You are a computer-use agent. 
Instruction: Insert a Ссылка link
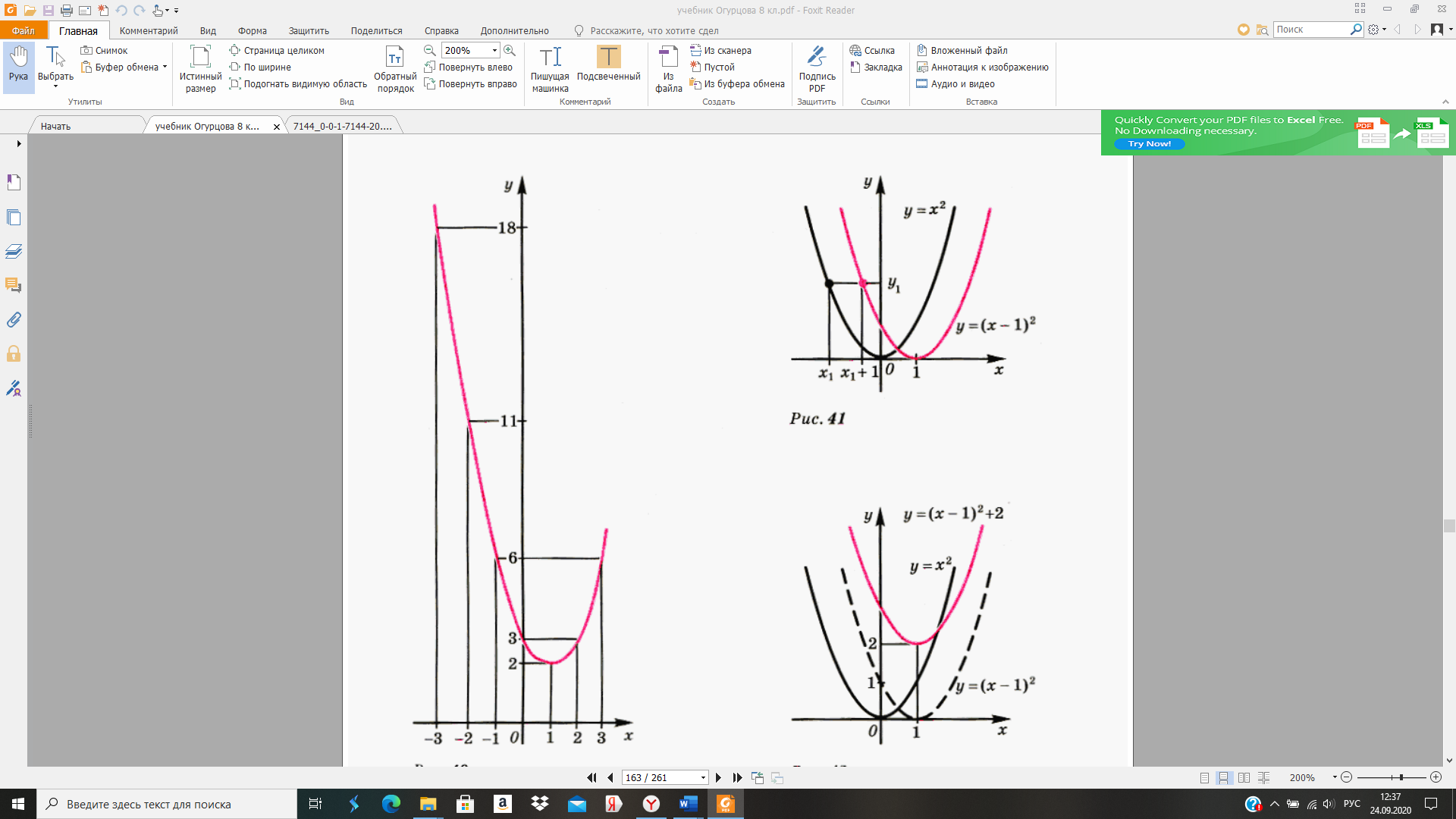click(872, 50)
